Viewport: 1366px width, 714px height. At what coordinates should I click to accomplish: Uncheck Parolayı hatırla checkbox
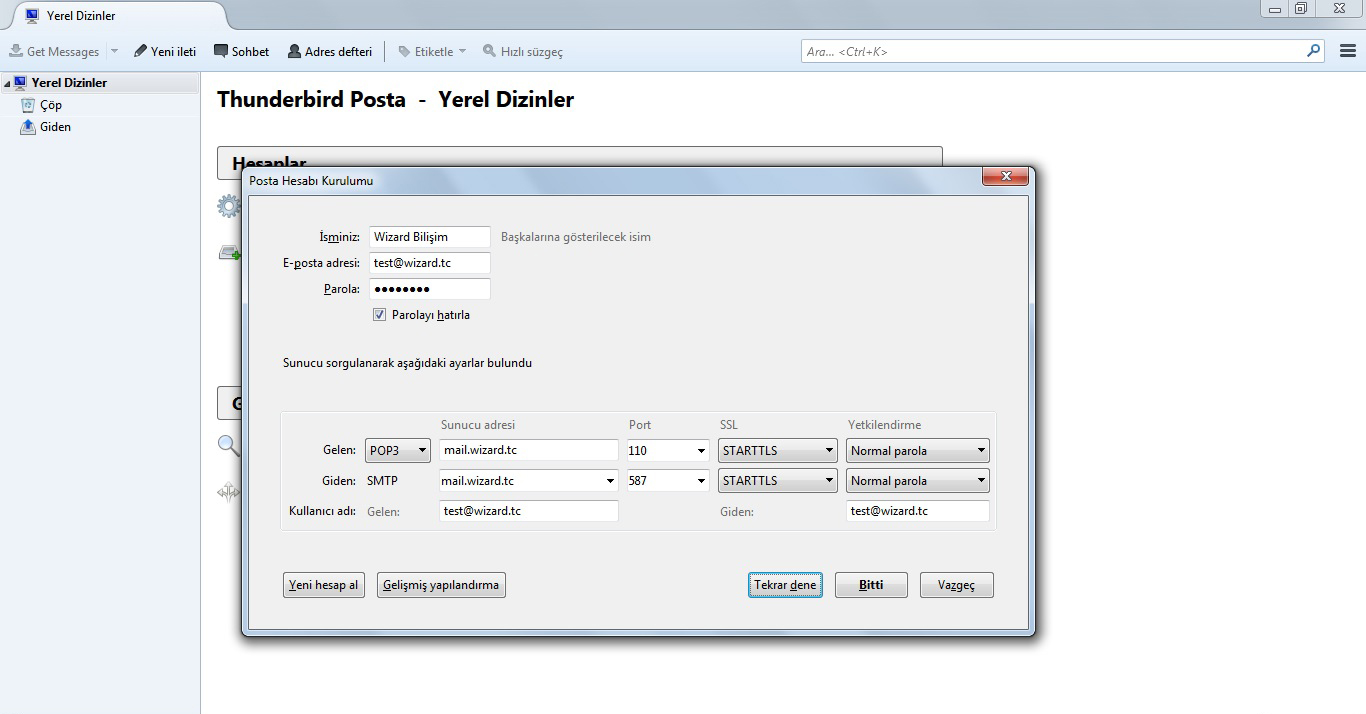(379, 315)
